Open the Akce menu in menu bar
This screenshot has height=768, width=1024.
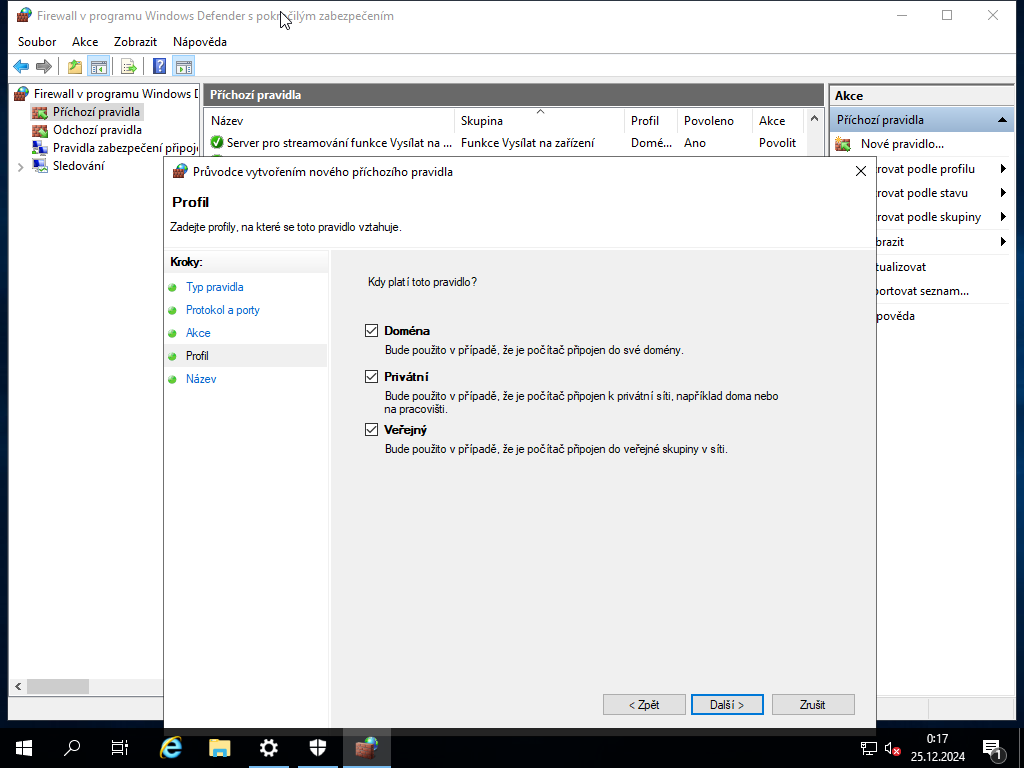tap(84, 41)
